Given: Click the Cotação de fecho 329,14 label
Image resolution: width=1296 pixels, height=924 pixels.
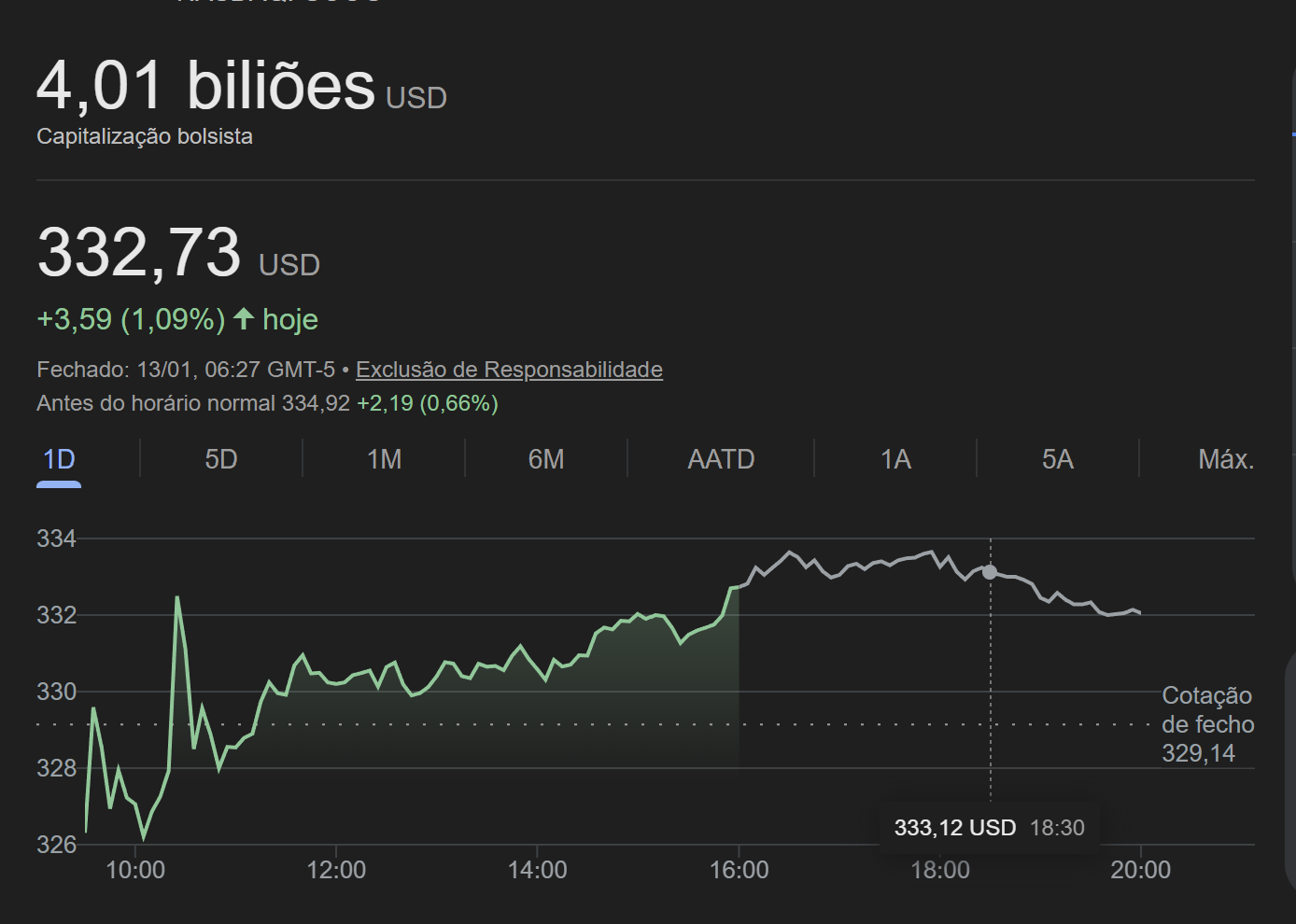Looking at the screenshot, I should click(x=1206, y=724).
